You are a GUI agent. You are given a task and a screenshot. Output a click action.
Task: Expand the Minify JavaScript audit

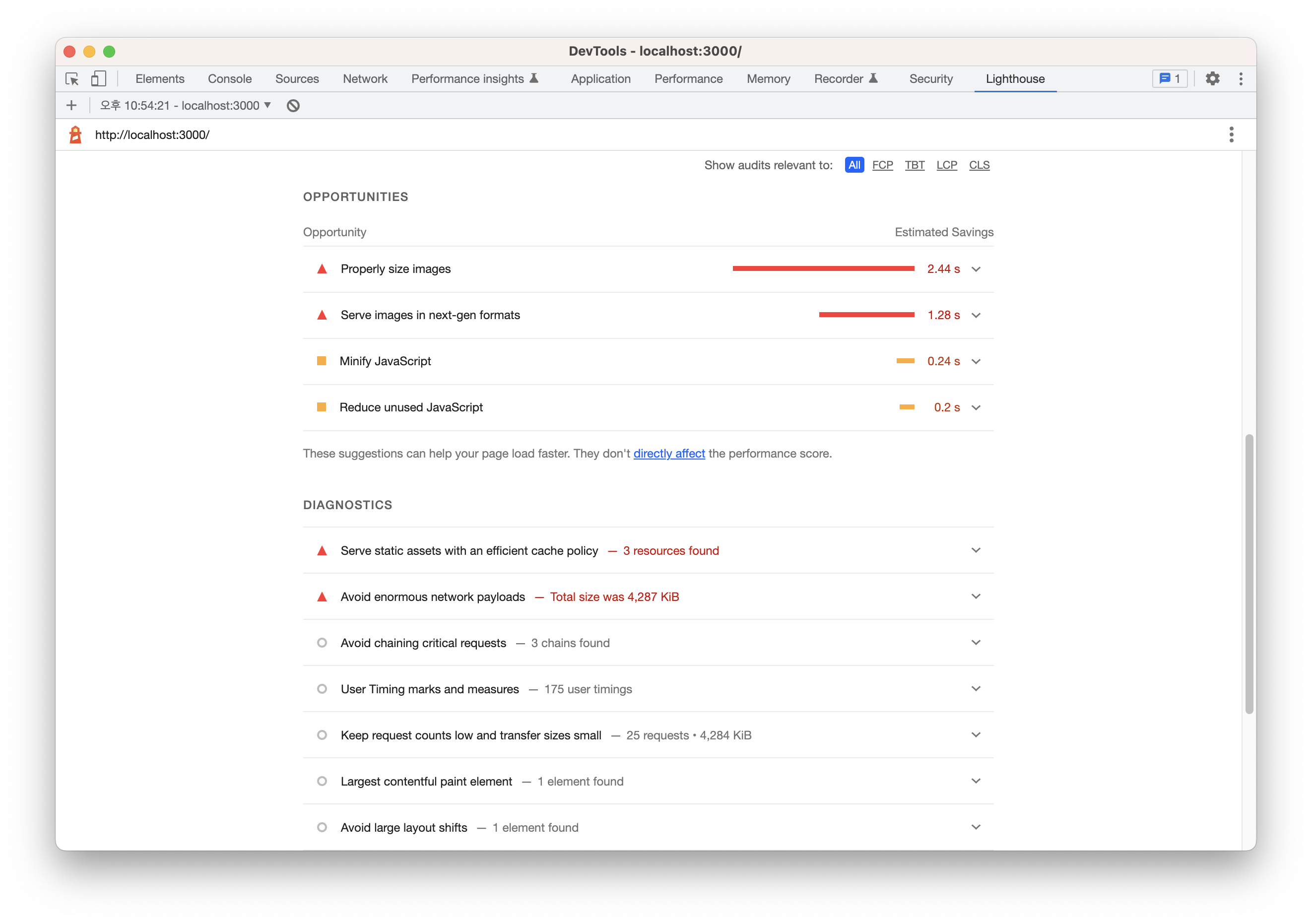pos(976,361)
